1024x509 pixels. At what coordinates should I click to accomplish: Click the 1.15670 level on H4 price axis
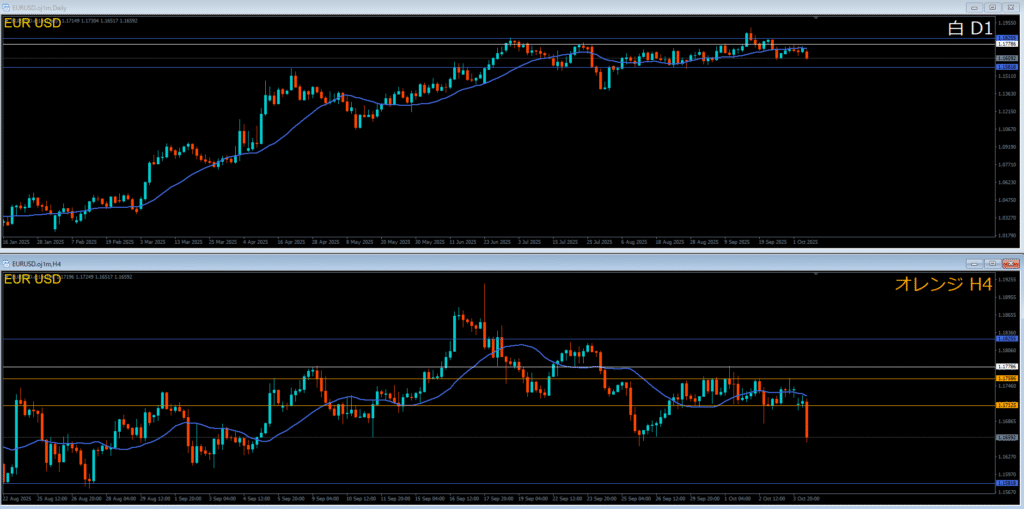1006,492
